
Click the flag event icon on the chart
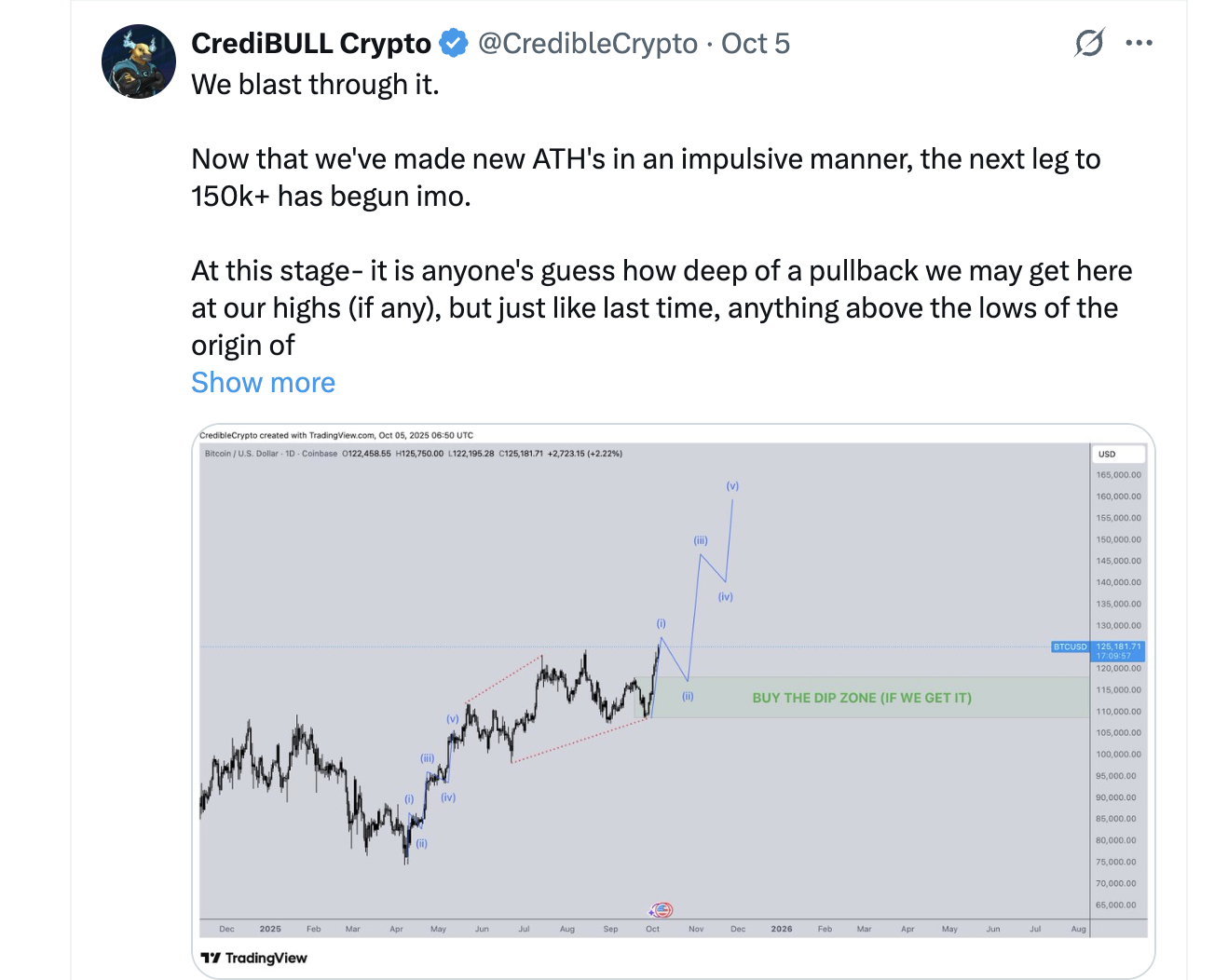click(x=661, y=909)
